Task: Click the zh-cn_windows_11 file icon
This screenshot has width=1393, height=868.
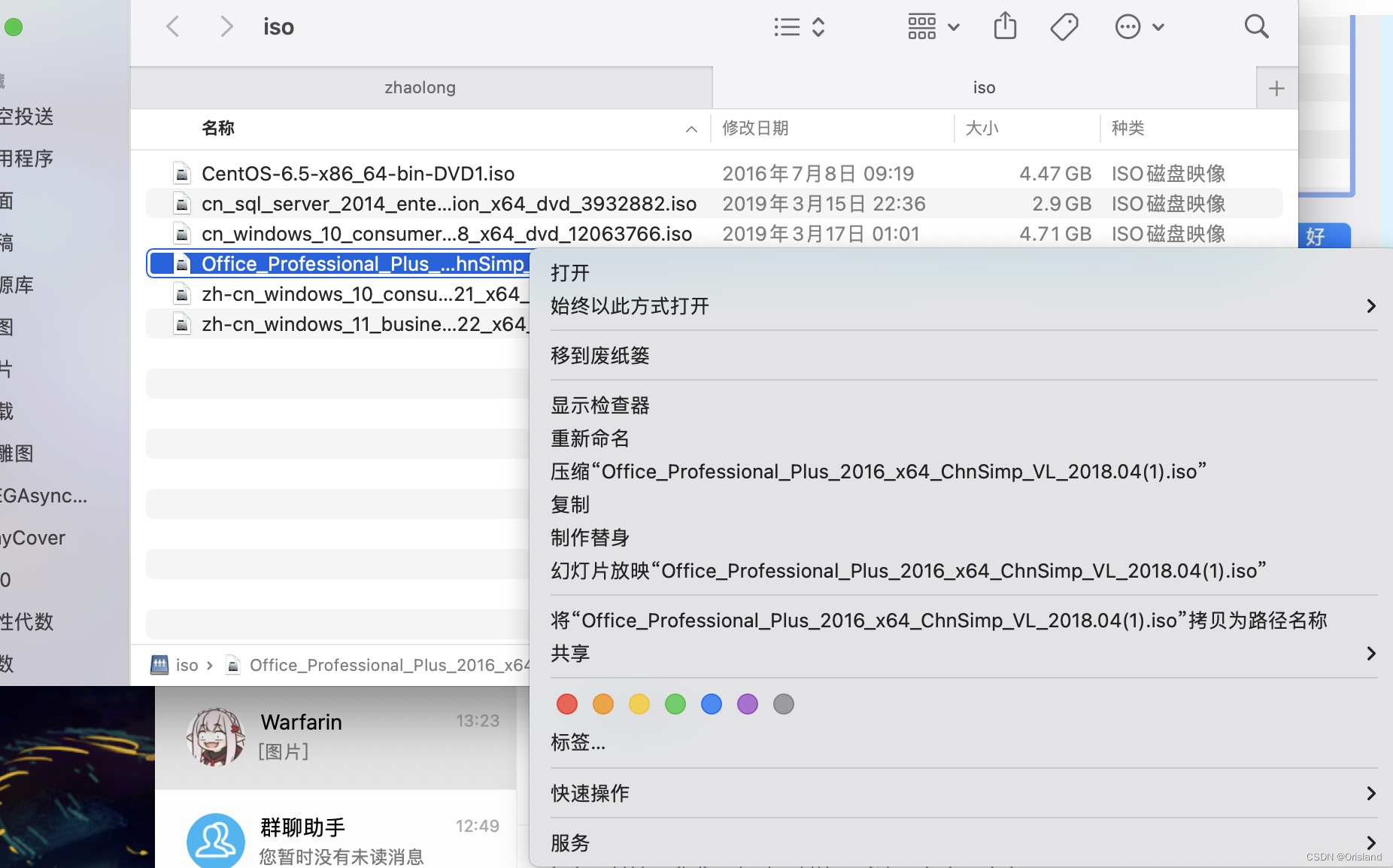Action: 181,324
